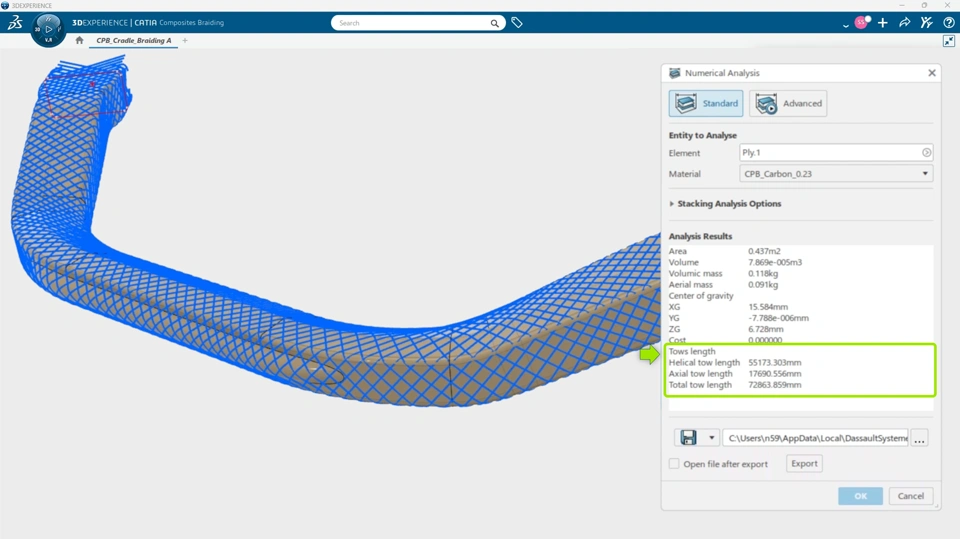Open the top bar chevron dropdown

click(846, 24)
